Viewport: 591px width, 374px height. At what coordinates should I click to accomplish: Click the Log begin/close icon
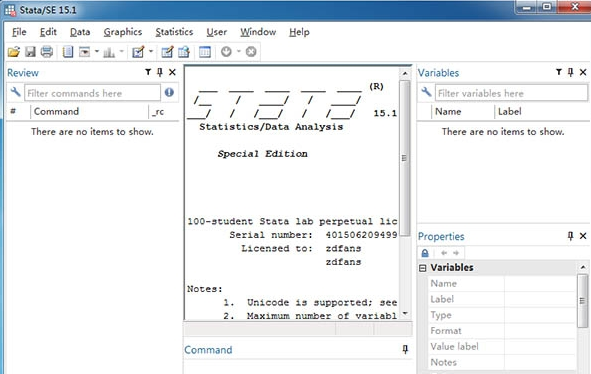pyautogui.click(x=68, y=52)
